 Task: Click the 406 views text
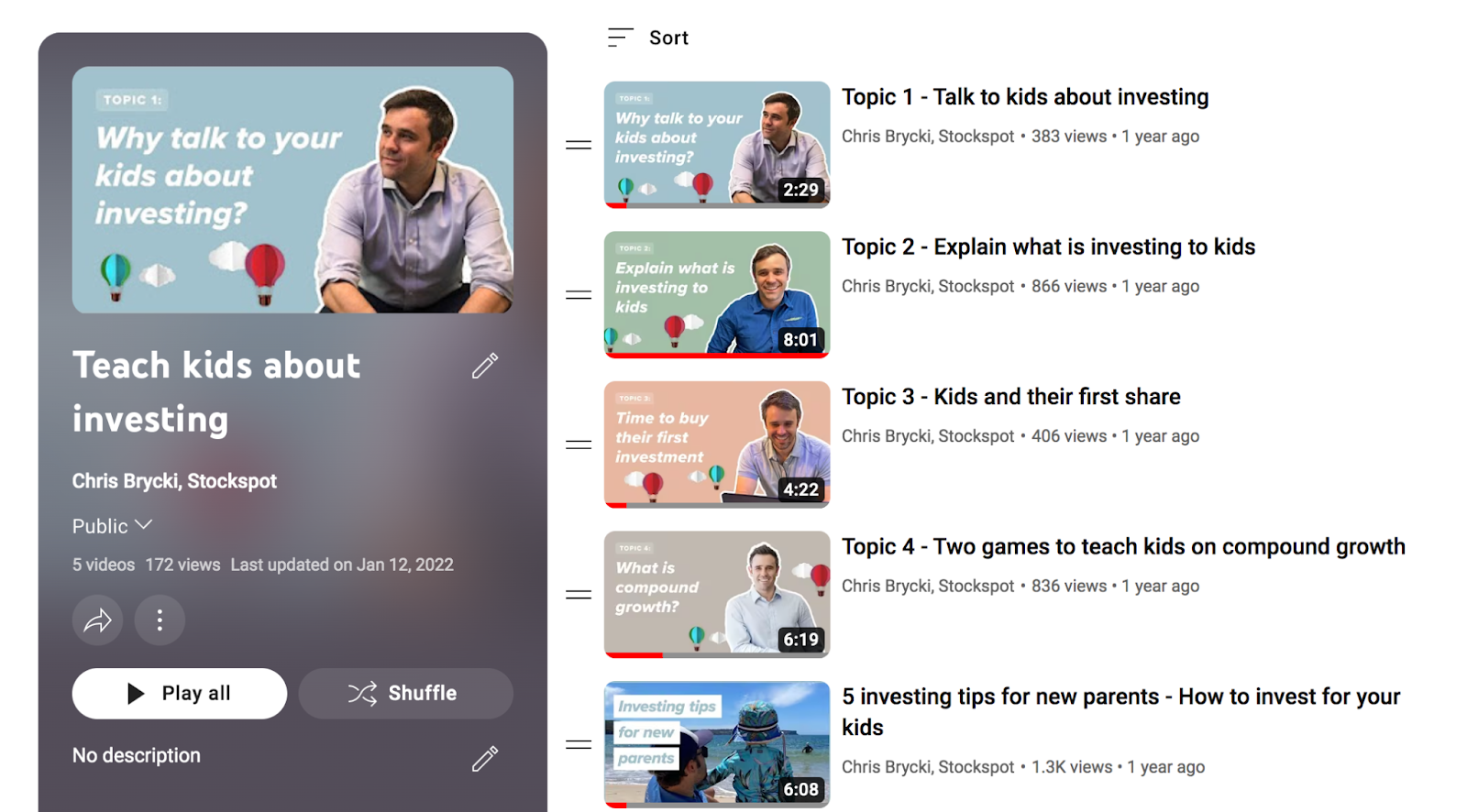[1069, 436]
